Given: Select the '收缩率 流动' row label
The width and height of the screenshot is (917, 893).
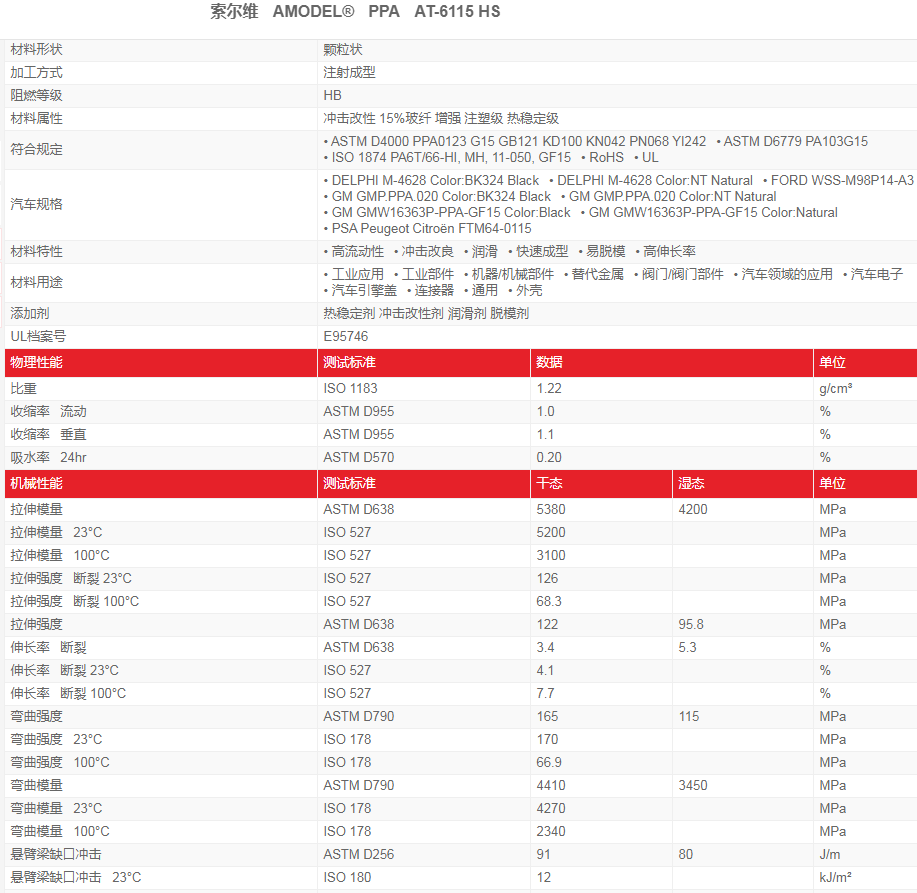Looking at the screenshot, I should coord(49,412).
